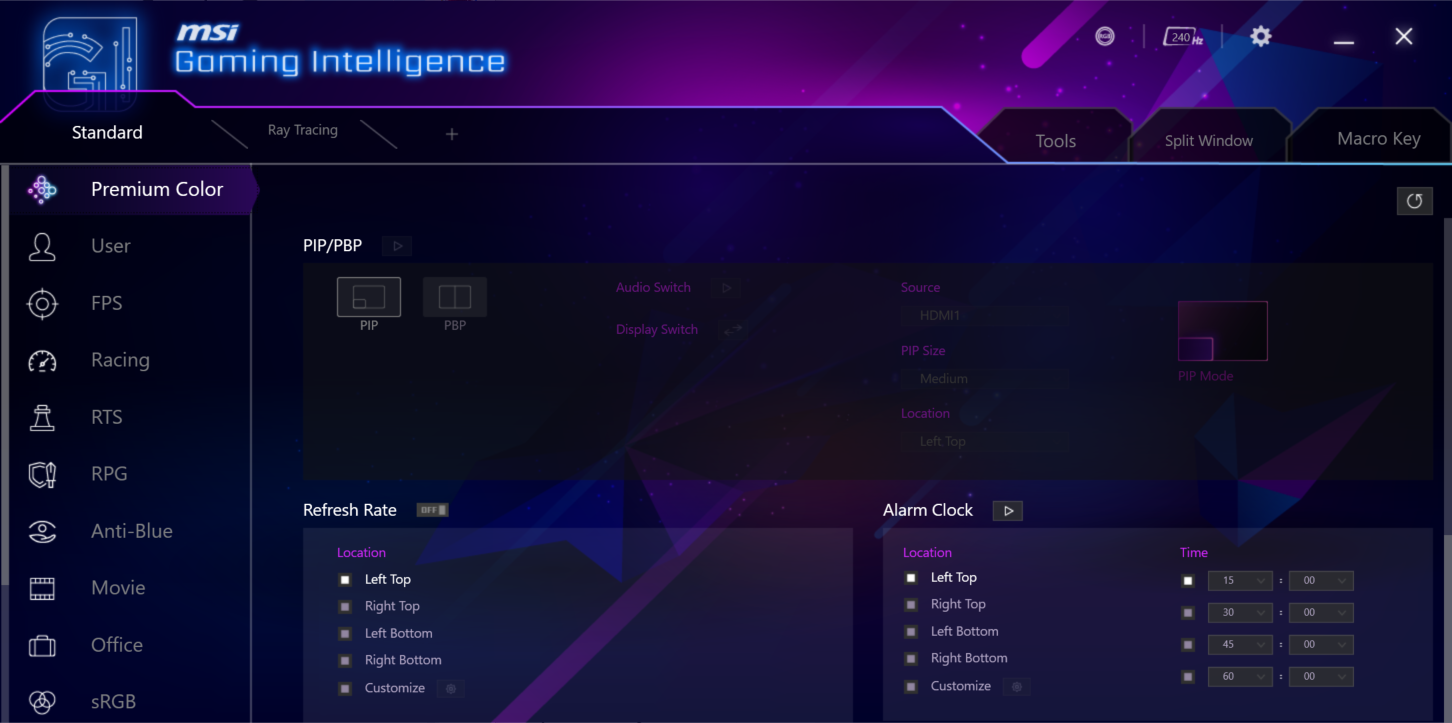This screenshot has width=1452, height=723.
Task: Open the PIP Location dropdown showing Left Top
Action: coord(983,441)
